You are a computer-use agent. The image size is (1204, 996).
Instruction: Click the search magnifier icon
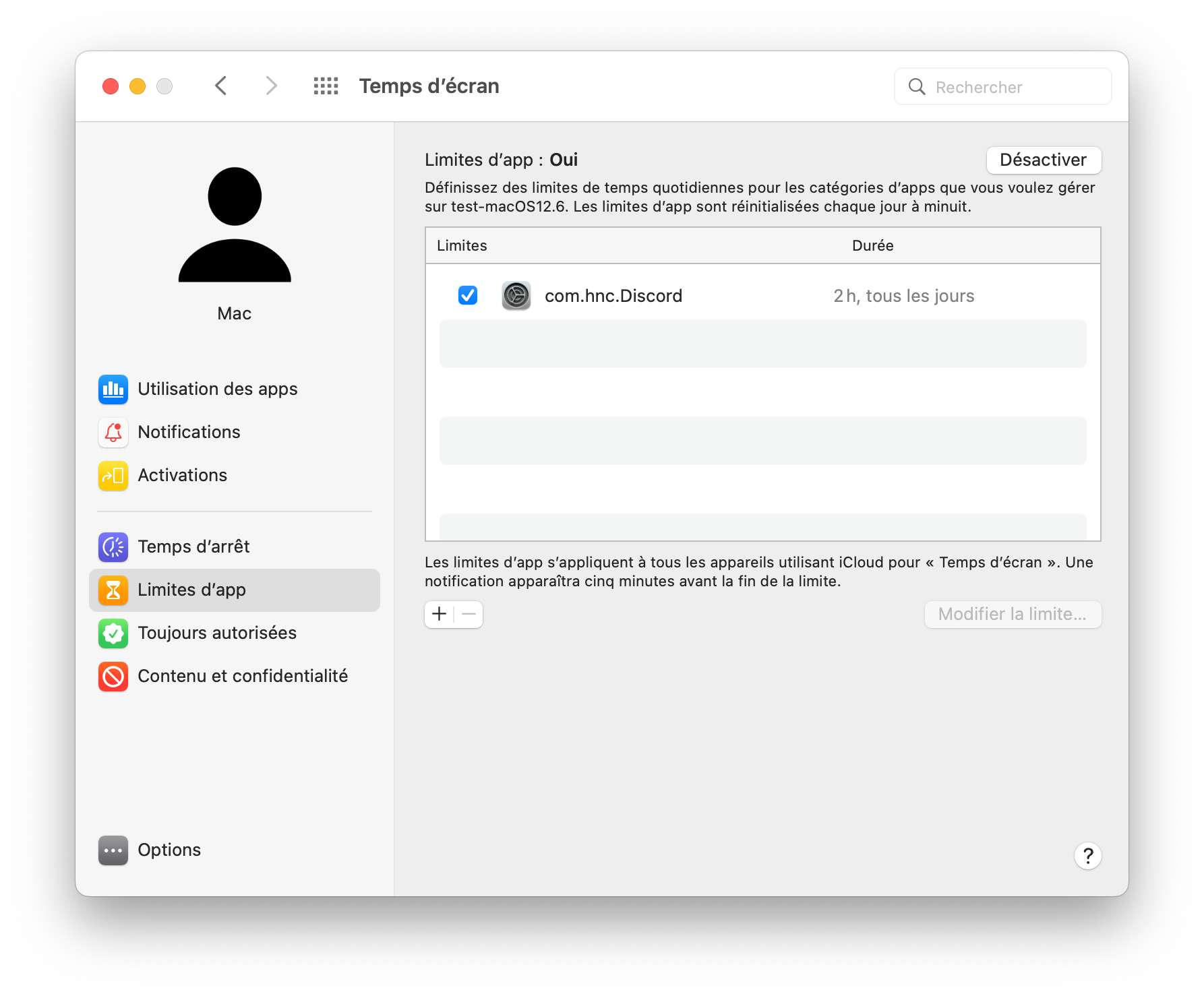[x=917, y=86]
